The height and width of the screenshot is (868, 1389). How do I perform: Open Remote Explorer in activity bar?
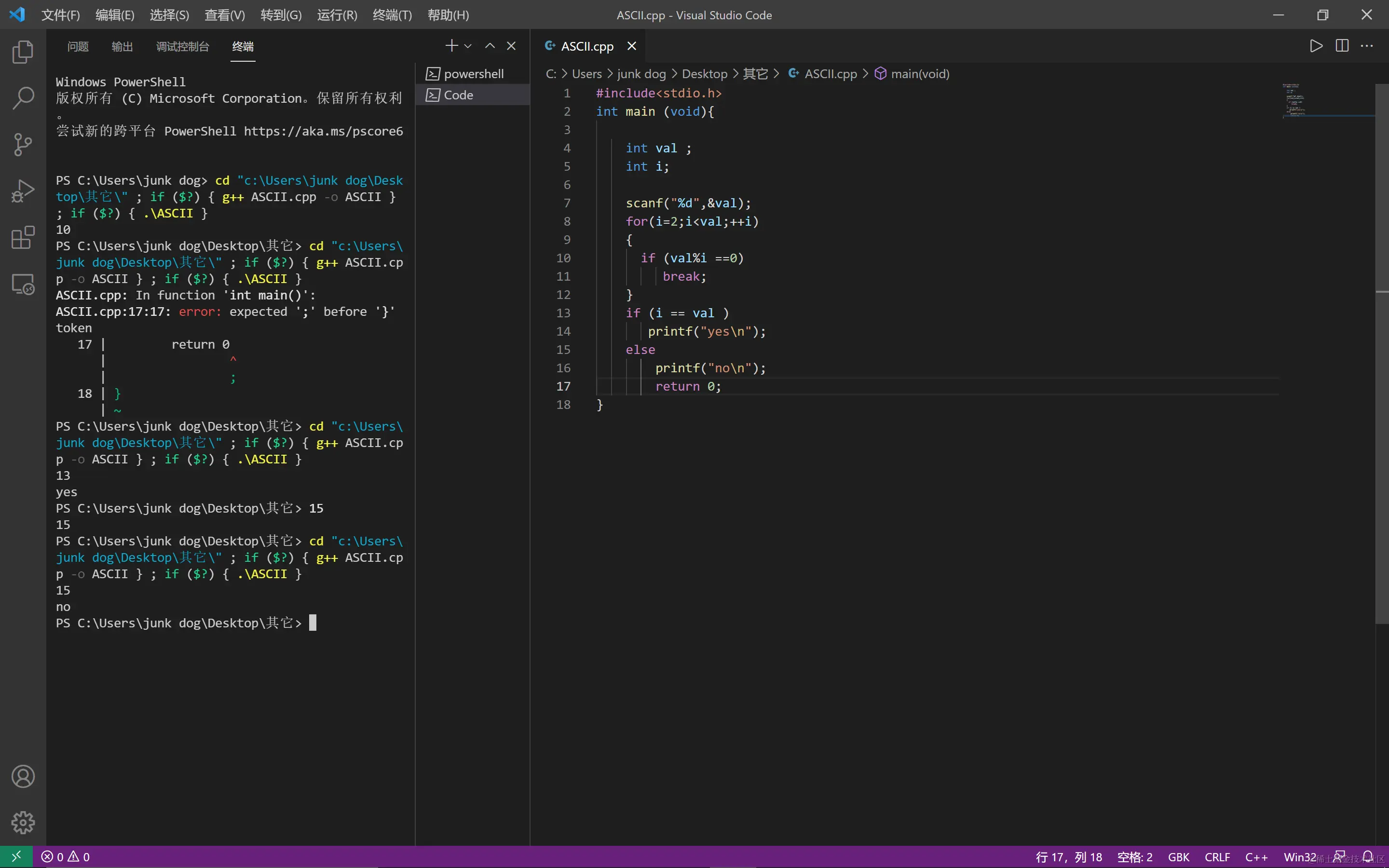point(23,284)
